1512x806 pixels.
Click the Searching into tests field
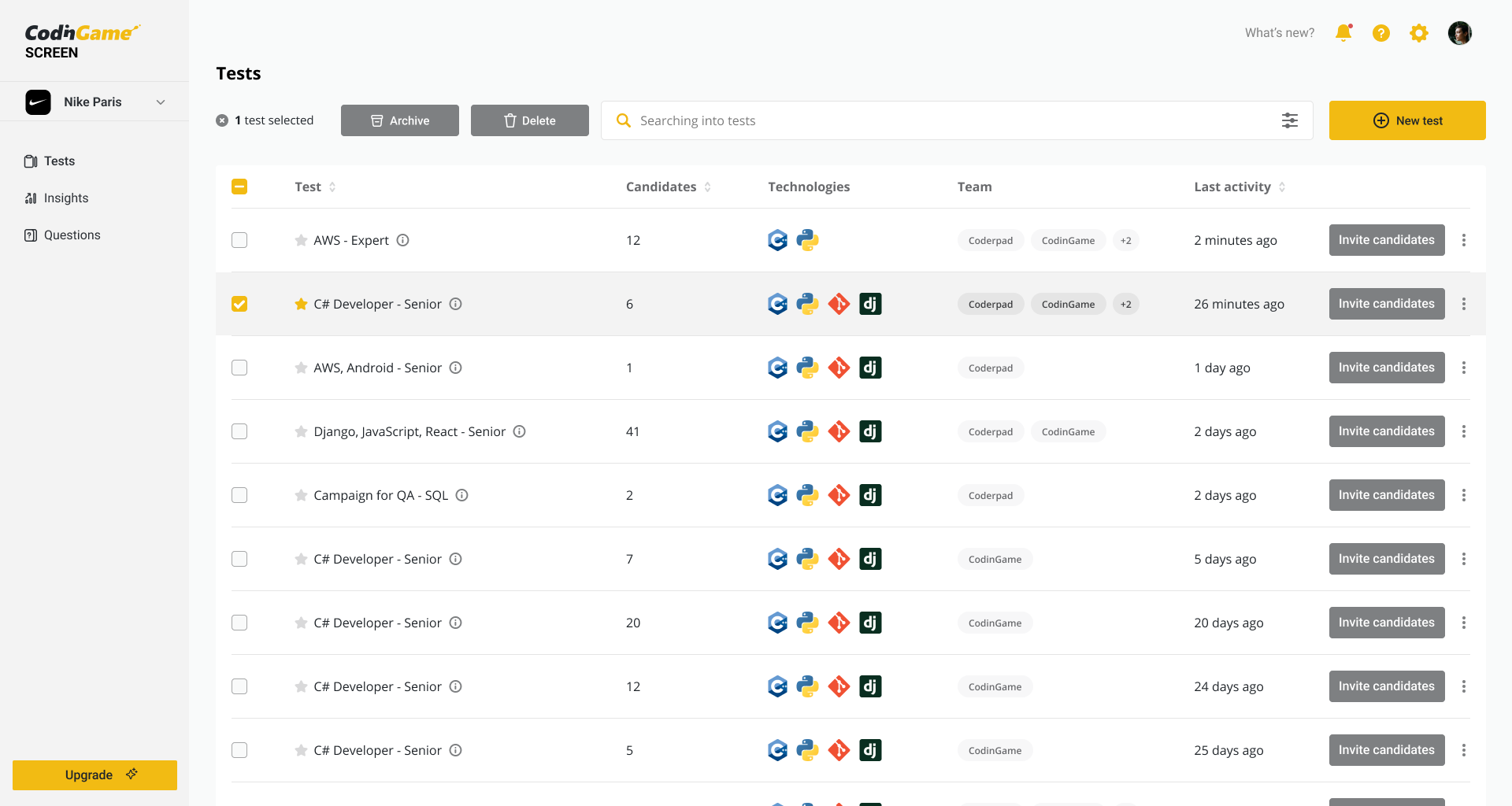click(x=945, y=120)
